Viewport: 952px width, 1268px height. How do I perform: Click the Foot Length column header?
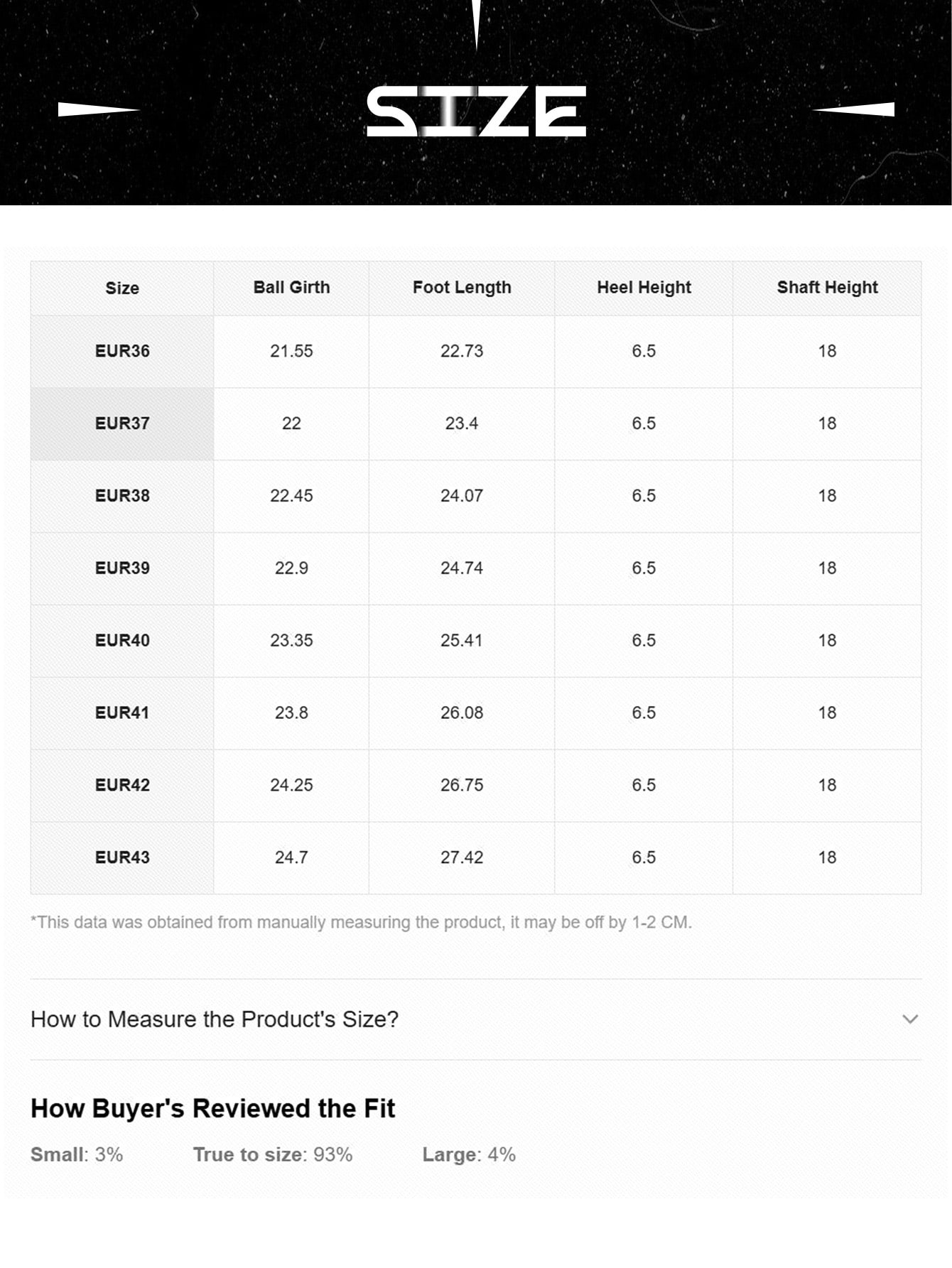[462, 288]
